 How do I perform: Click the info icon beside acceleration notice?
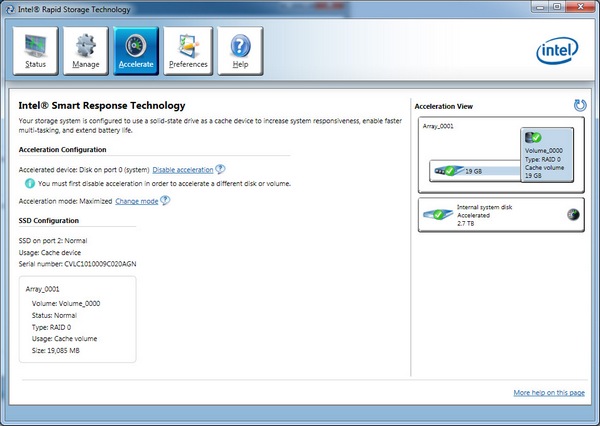(x=29, y=184)
